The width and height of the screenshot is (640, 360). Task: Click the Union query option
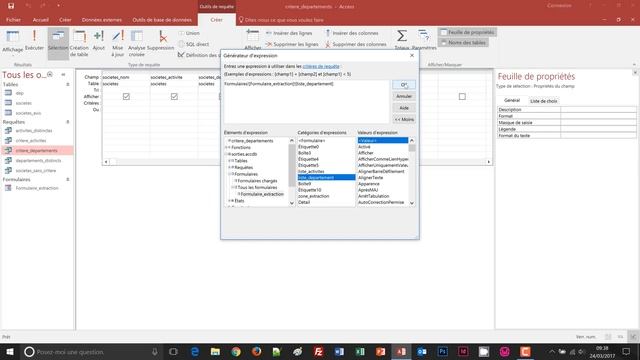click(x=189, y=33)
